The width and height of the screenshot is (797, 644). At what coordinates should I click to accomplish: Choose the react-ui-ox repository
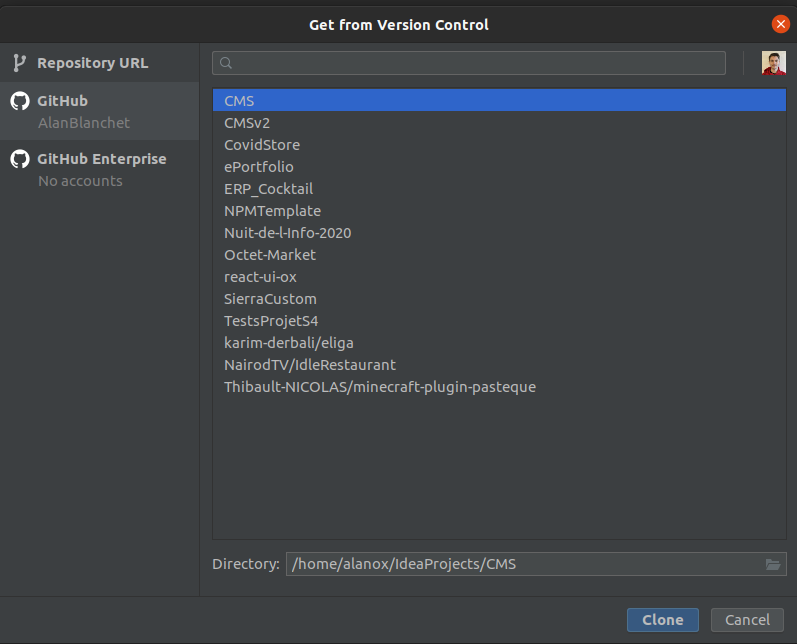click(x=260, y=277)
